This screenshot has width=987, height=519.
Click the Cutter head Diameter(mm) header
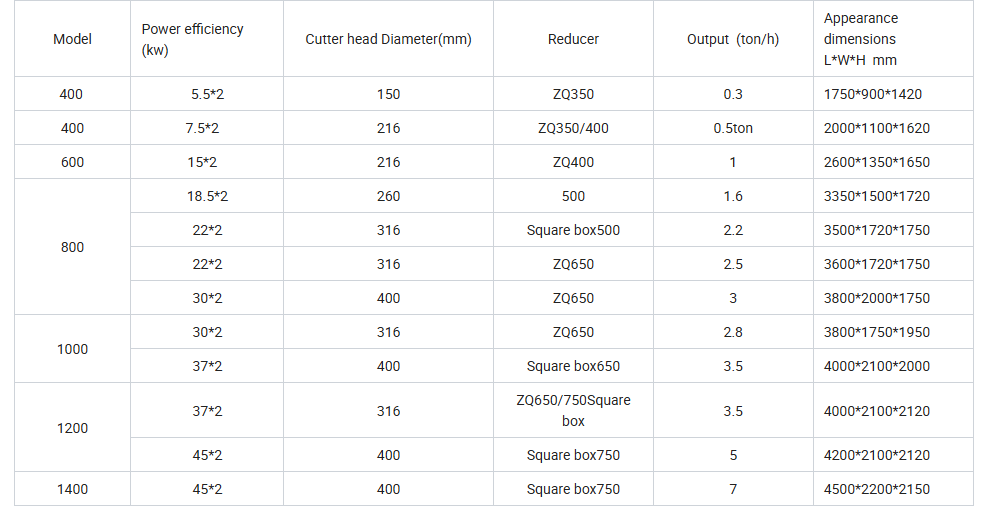tap(388, 39)
